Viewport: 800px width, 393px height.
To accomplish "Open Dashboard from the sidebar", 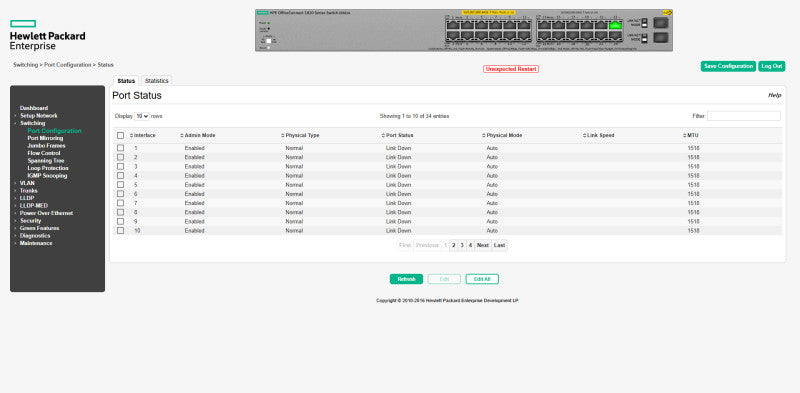I will click(34, 108).
